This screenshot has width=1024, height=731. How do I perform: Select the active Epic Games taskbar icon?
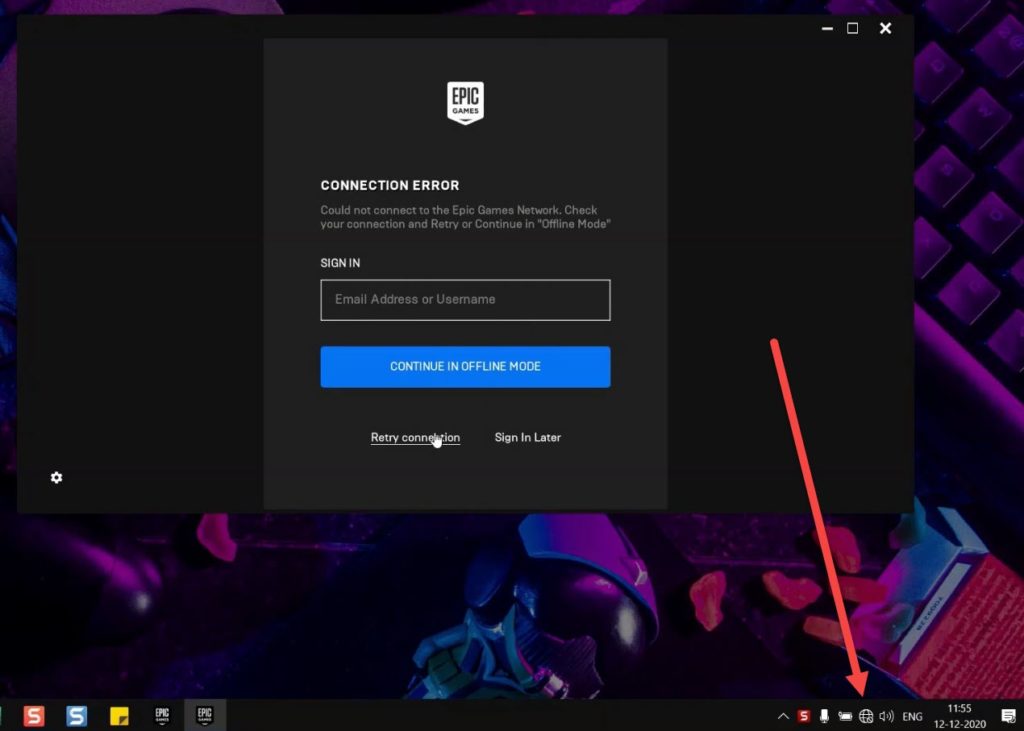point(205,716)
